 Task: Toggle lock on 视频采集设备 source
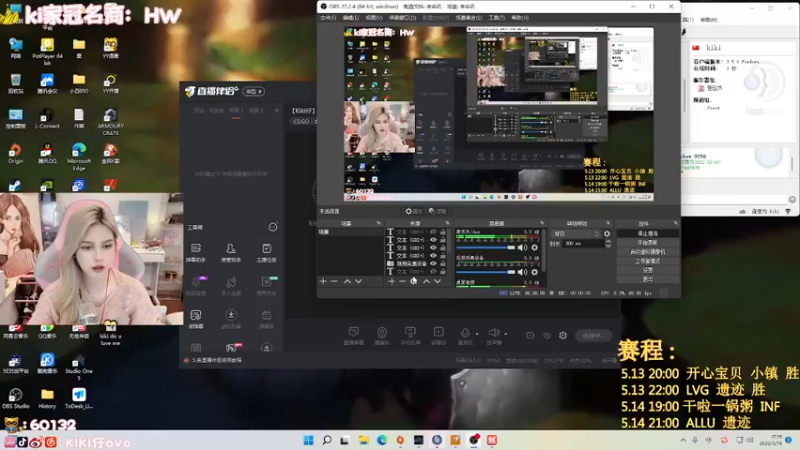443,264
